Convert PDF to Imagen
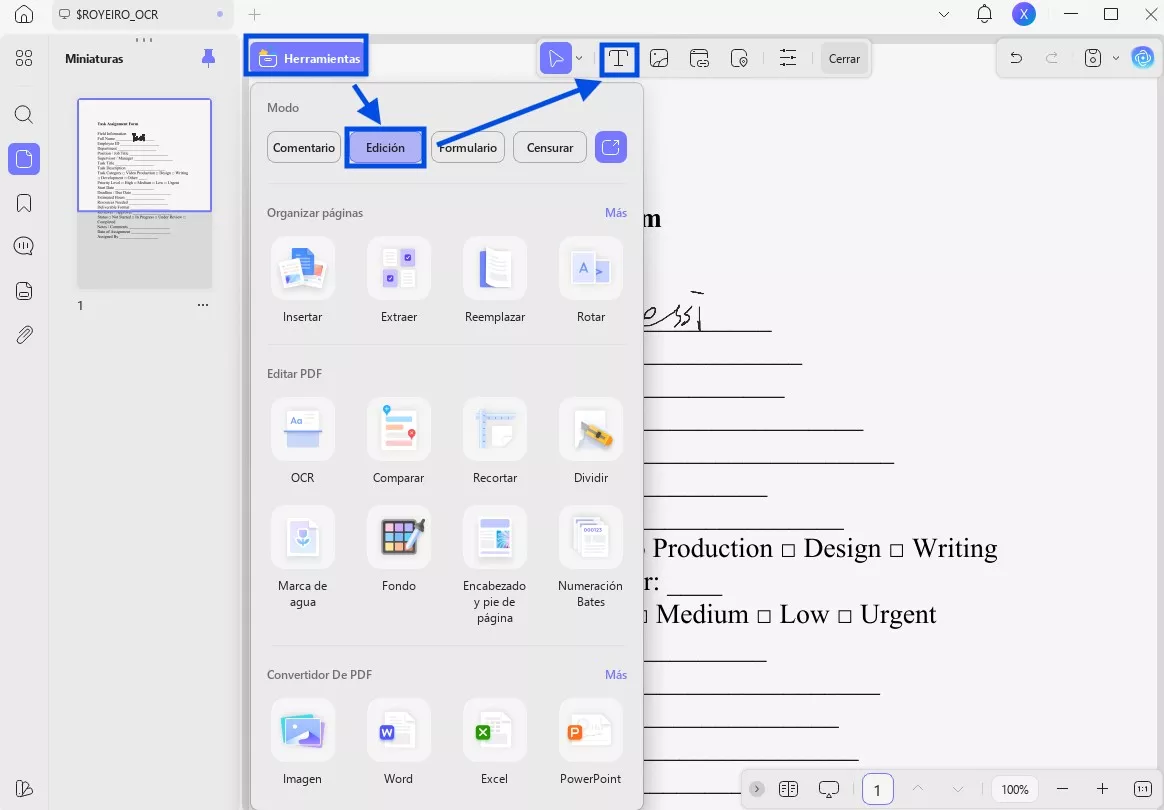The image size is (1164, 810). coord(302,743)
